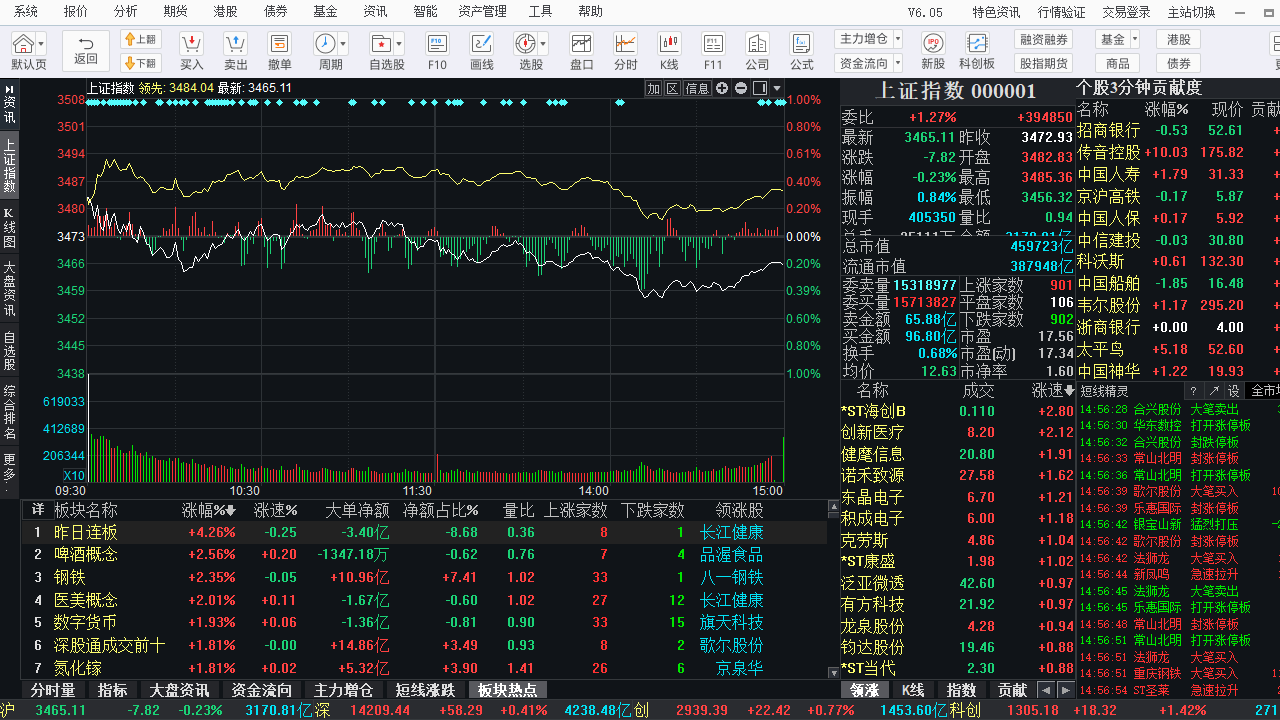Viewport: 1280px width, 720px height.
Task: Click the 股指期货 button
Action: coord(1043,63)
